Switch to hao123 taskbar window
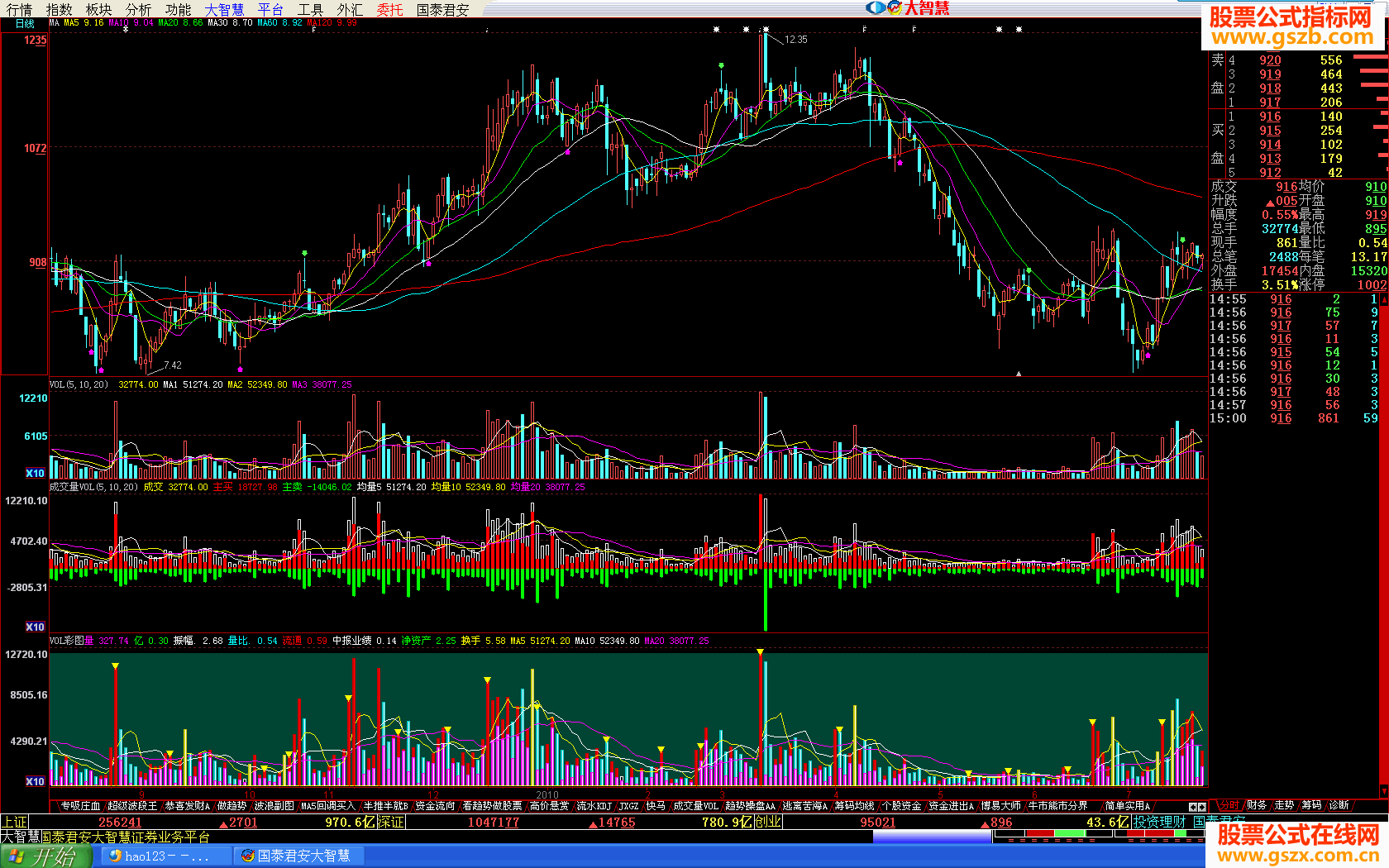 click(168, 856)
